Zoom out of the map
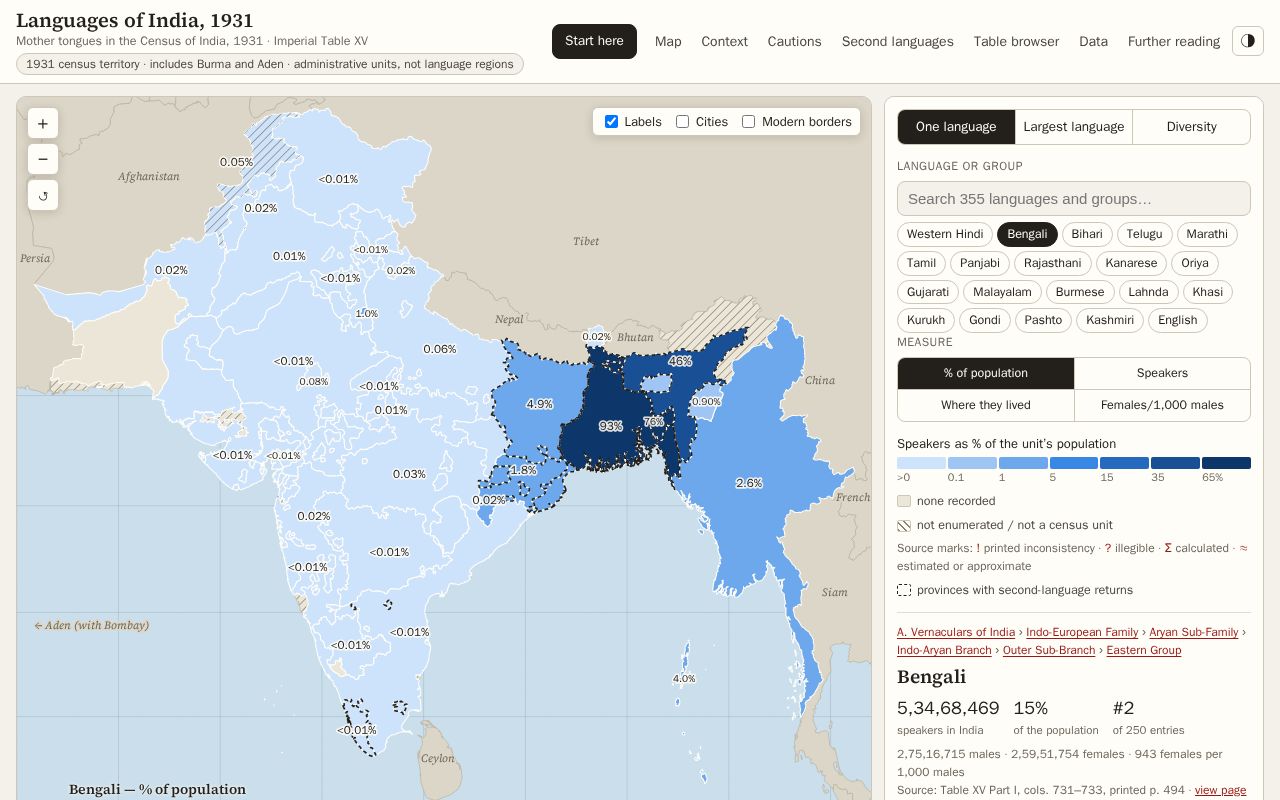The image size is (1280, 800). (x=43, y=159)
